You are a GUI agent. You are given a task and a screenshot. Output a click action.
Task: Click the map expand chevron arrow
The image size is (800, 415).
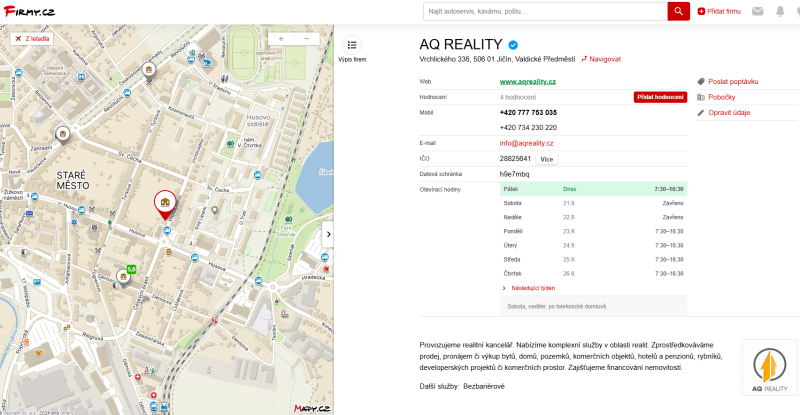328,234
